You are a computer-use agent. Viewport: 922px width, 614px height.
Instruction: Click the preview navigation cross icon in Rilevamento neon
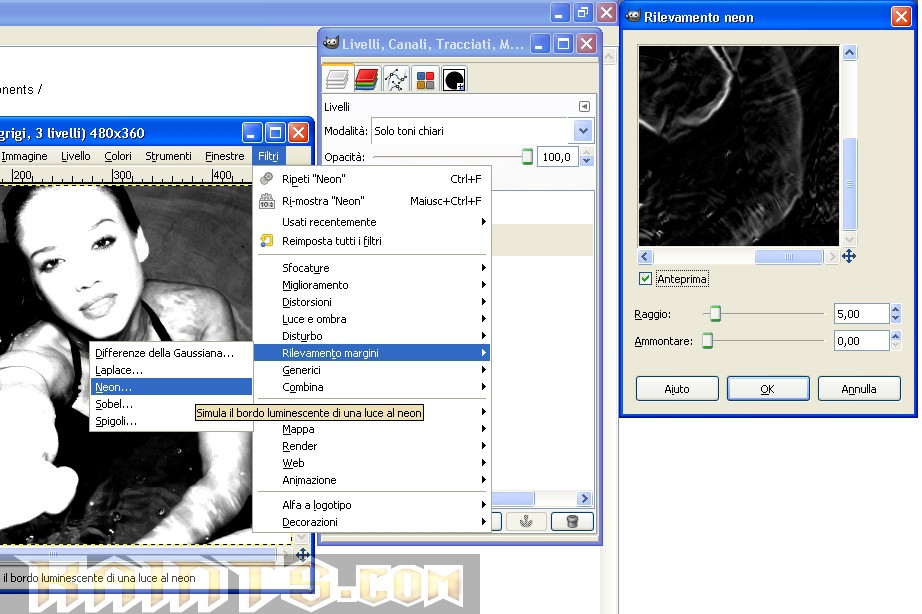coord(848,256)
